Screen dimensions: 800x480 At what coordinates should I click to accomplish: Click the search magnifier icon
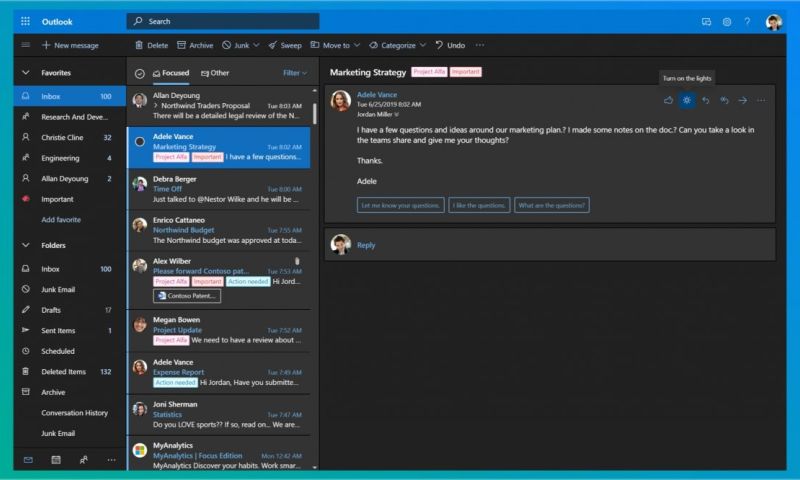point(138,21)
